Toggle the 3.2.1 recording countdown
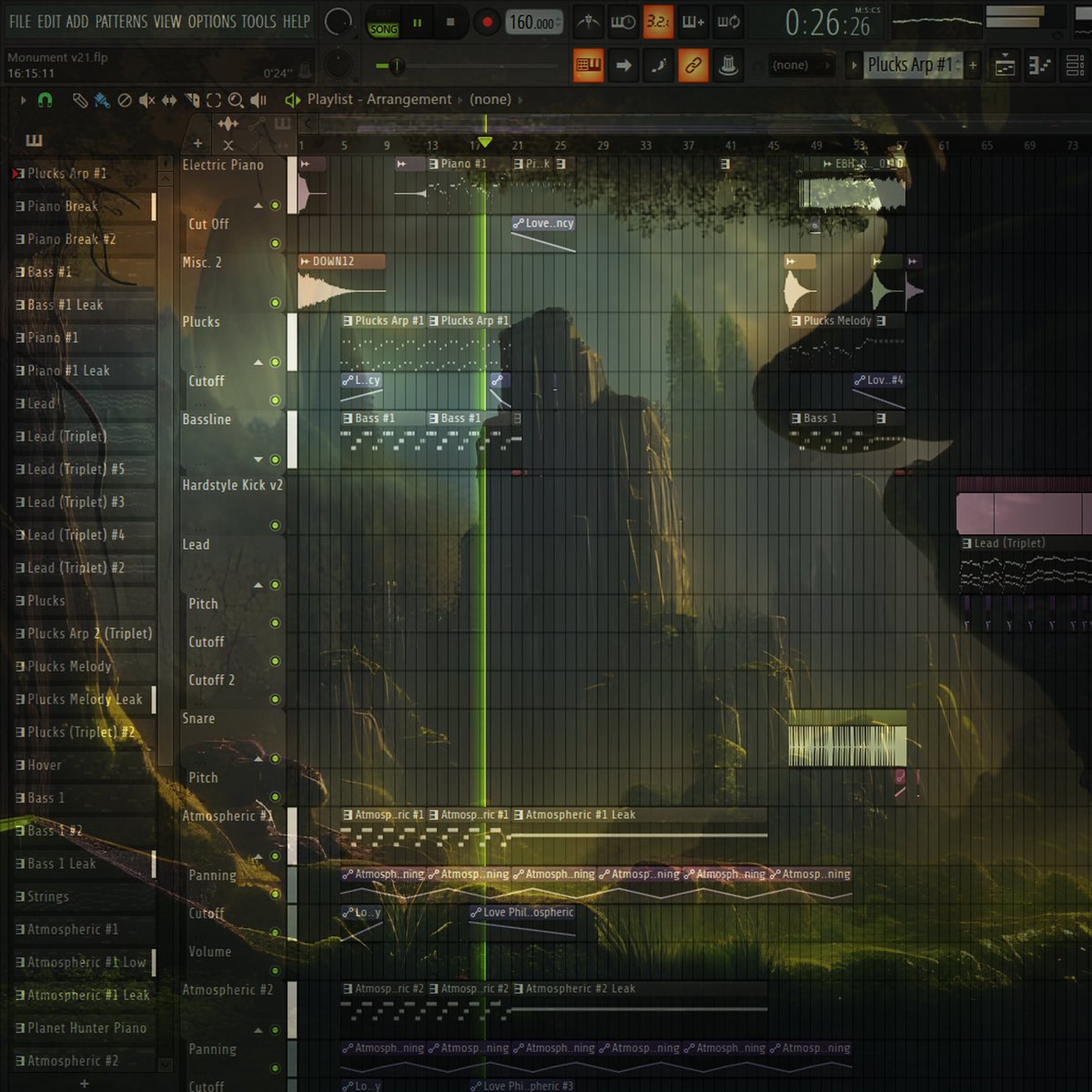The image size is (1092, 1092). click(658, 22)
